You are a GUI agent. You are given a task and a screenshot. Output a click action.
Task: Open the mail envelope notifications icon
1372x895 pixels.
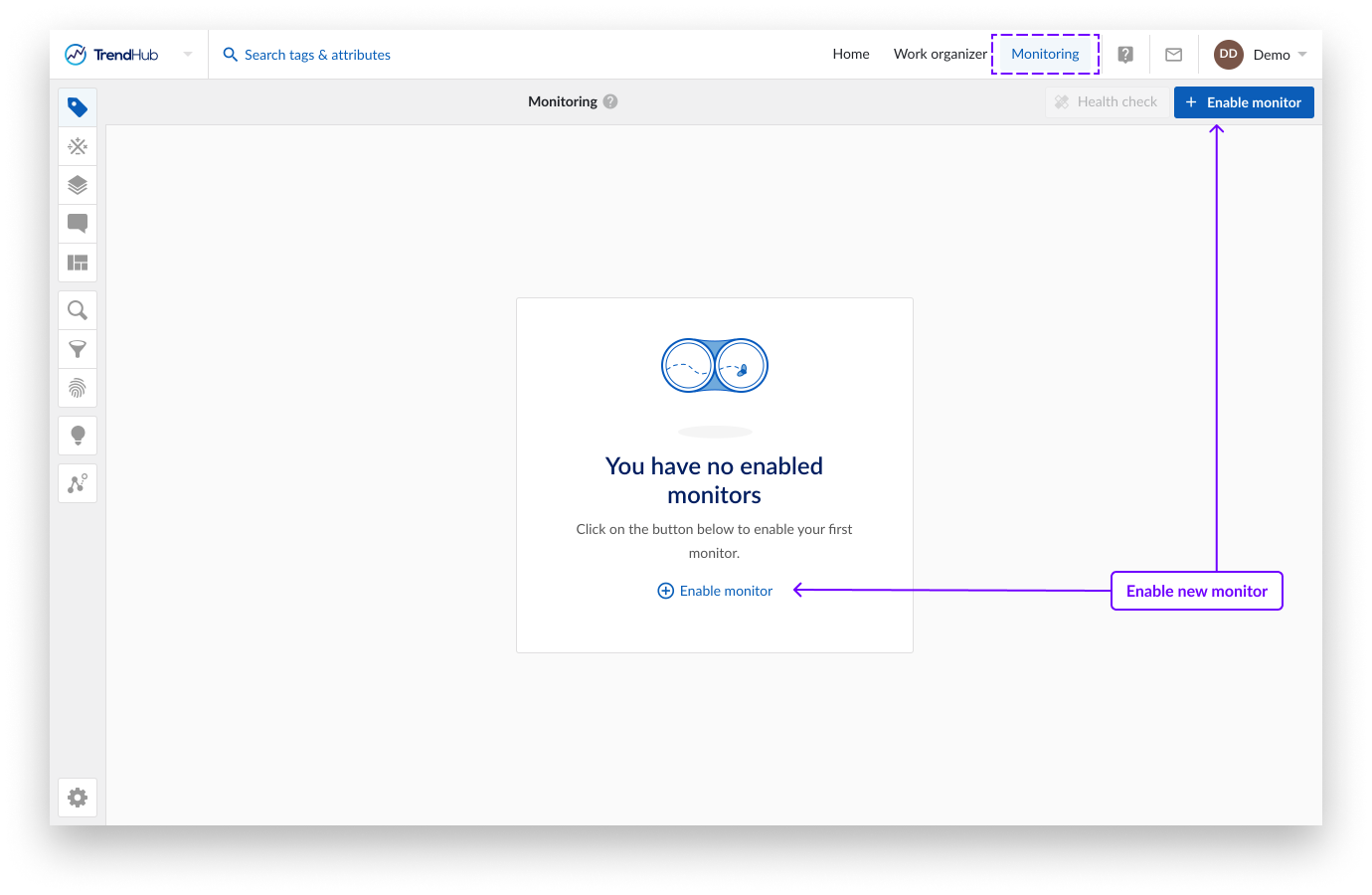[1174, 55]
